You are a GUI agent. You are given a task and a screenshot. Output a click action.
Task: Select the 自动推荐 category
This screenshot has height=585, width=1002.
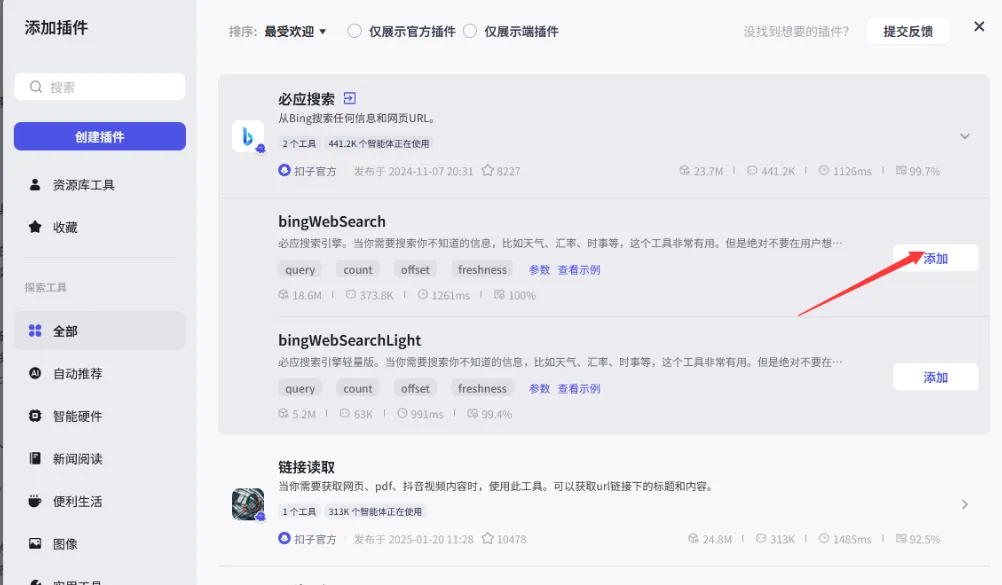coord(100,373)
